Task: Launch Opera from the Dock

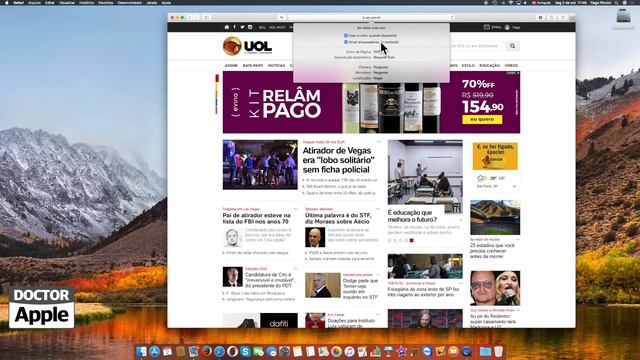Action: click(x=232, y=351)
